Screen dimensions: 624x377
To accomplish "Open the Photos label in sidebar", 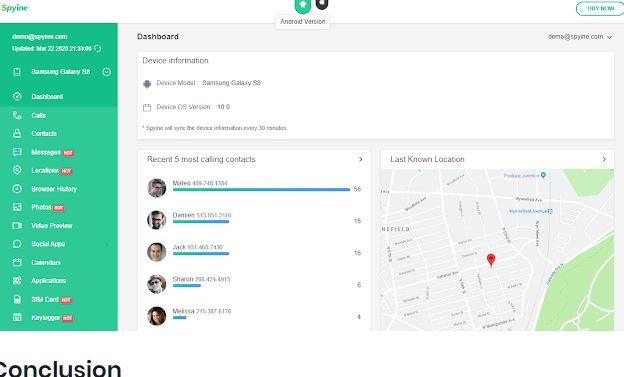I will [x=41, y=207].
